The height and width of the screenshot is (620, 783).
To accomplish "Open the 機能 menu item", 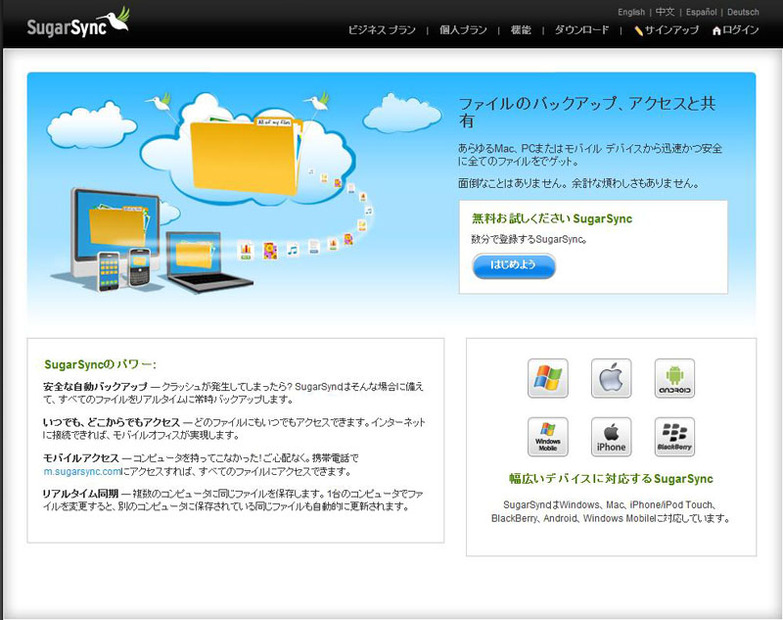I will point(521,30).
